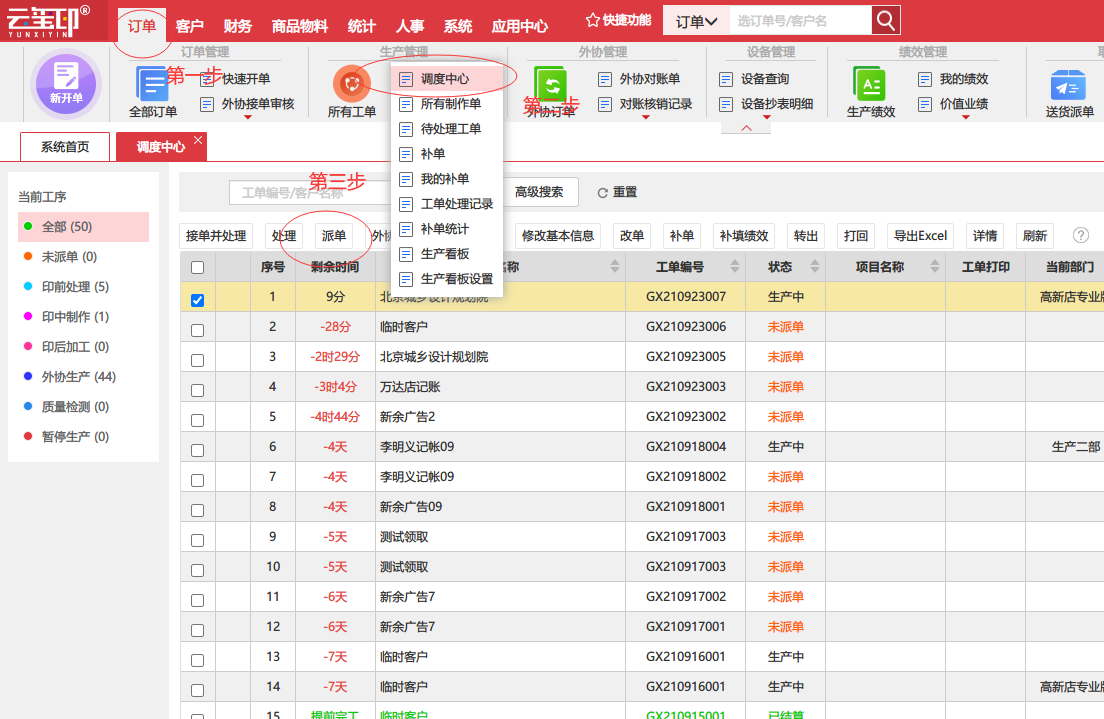Click the 修改基本信息 button
This screenshot has height=719, width=1104.
pos(558,236)
